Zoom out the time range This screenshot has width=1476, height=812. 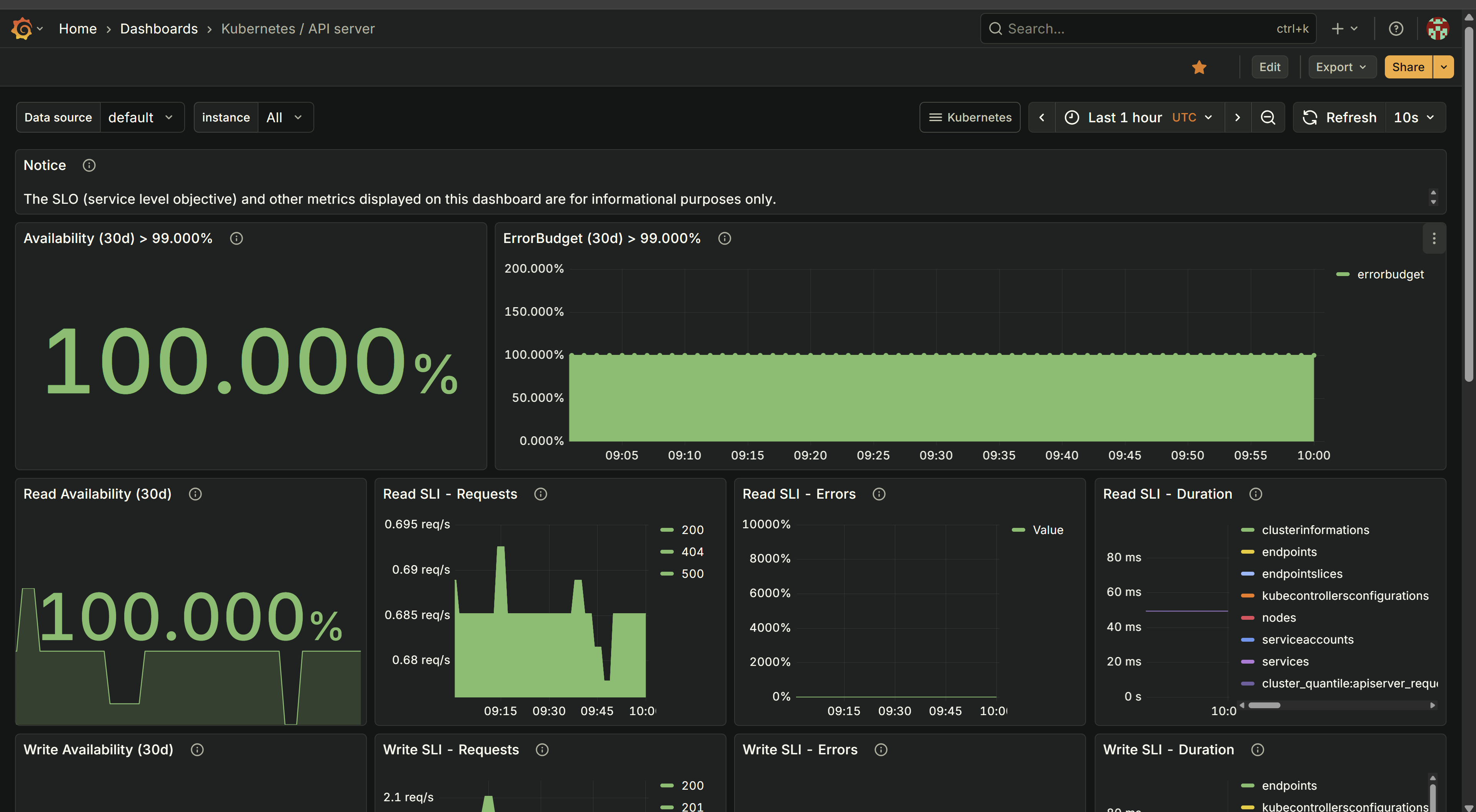1268,117
